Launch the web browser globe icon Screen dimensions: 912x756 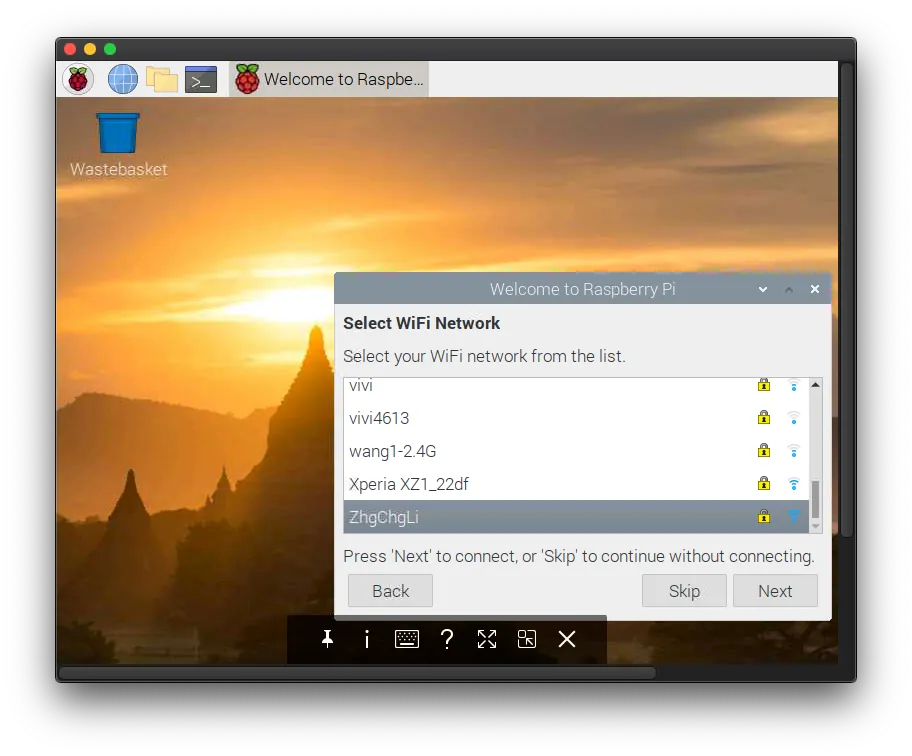(122, 79)
